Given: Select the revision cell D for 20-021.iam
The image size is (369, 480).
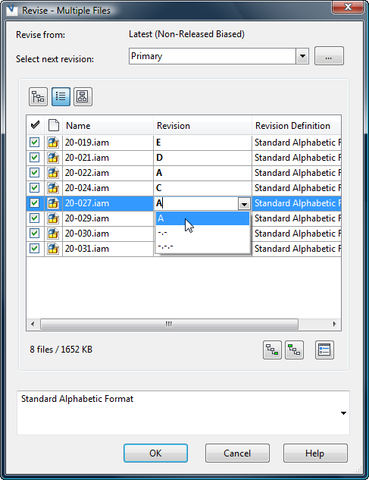Looking at the screenshot, I should point(202,158).
